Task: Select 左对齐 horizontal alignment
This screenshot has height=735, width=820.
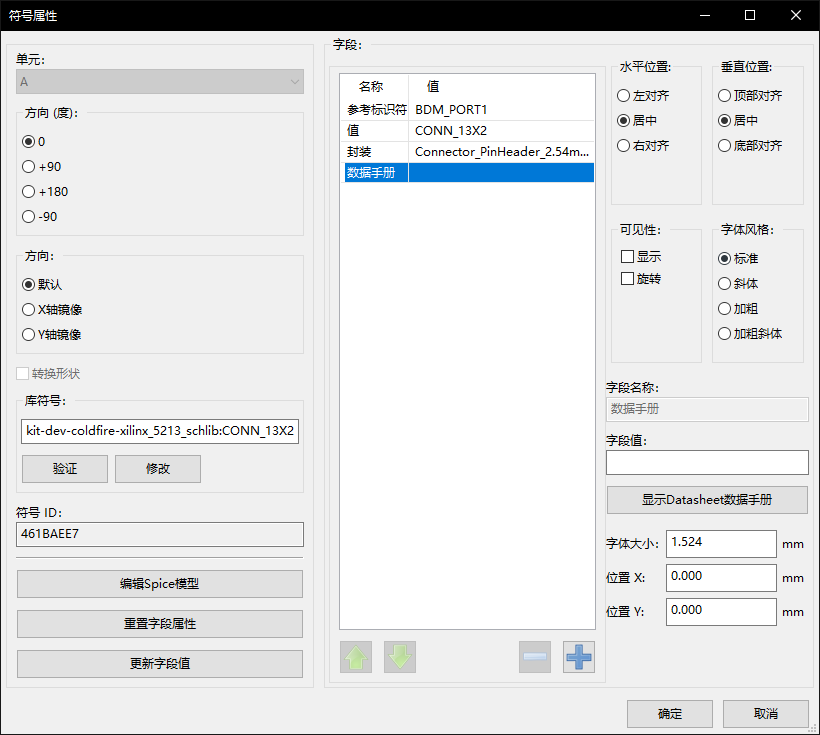Action: point(624,96)
